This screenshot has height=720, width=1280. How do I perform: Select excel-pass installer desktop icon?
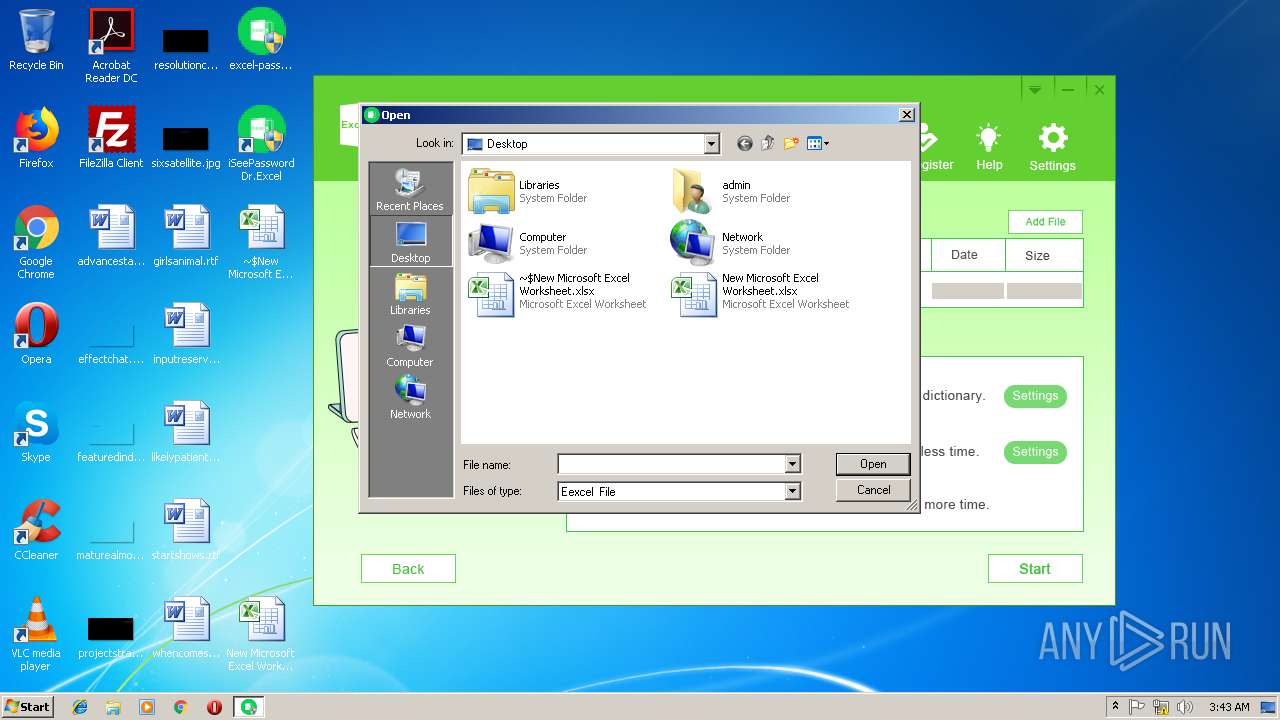pyautogui.click(x=261, y=40)
